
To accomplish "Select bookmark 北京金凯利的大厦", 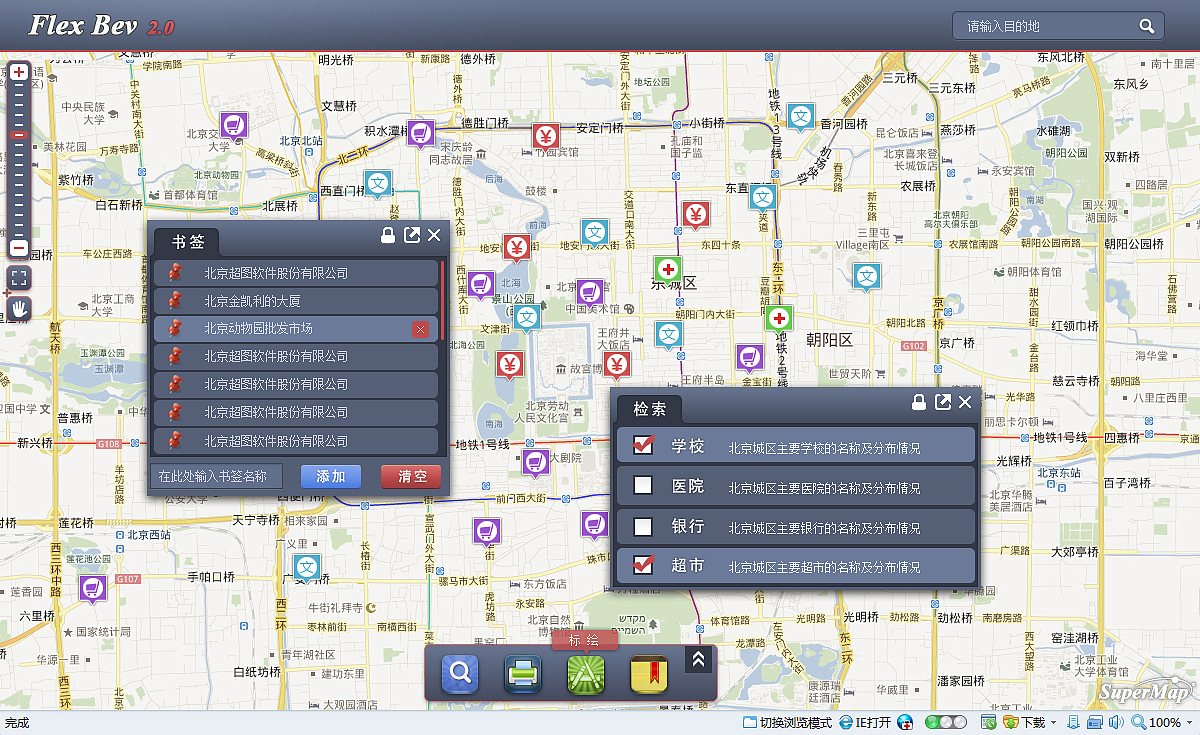I will (296, 301).
